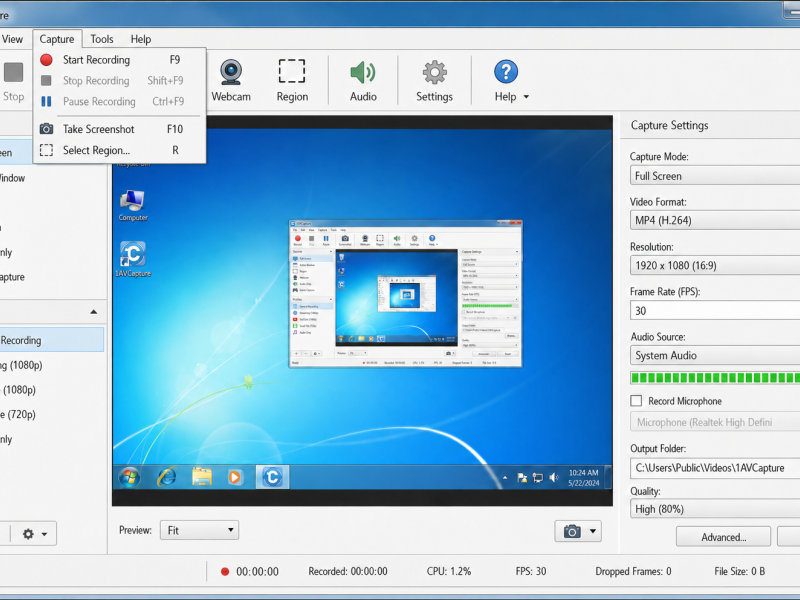Open the View menu
Image resolution: width=800 pixels, height=600 pixels.
pyautogui.click(x=12, y=39)
